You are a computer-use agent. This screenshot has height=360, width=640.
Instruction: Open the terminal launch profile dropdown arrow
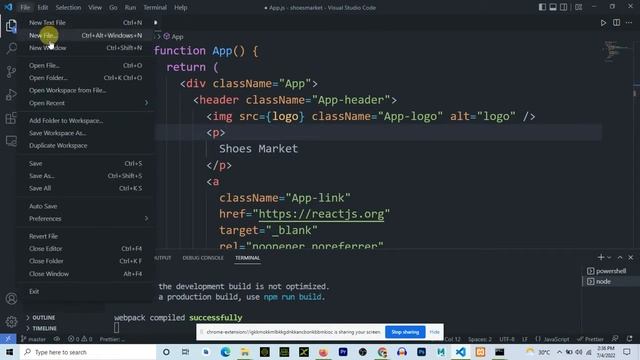point(609,258)
